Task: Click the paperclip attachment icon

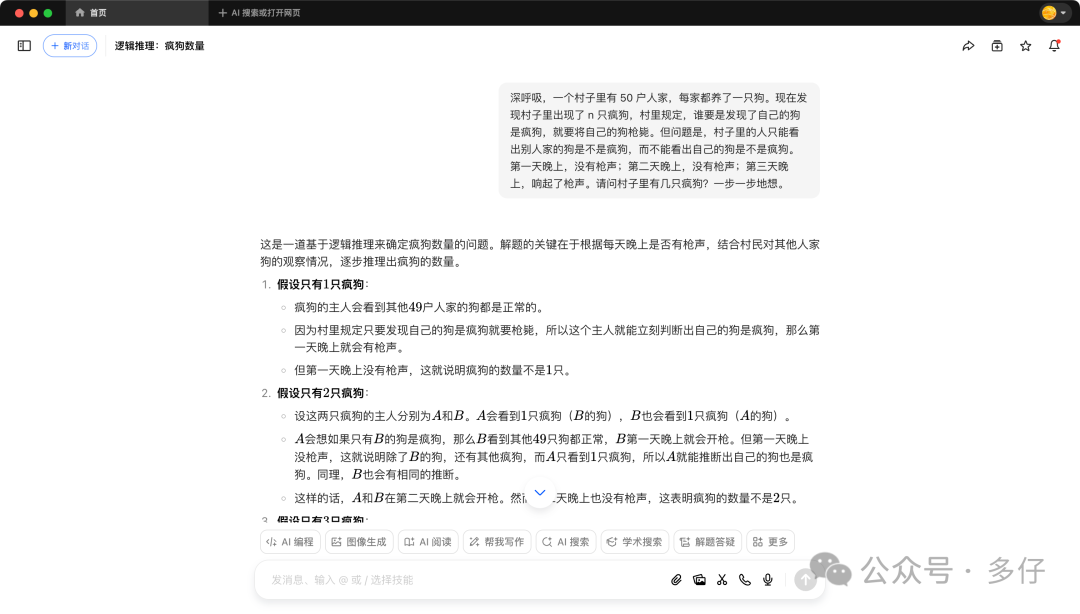Action: pos(676,580)
